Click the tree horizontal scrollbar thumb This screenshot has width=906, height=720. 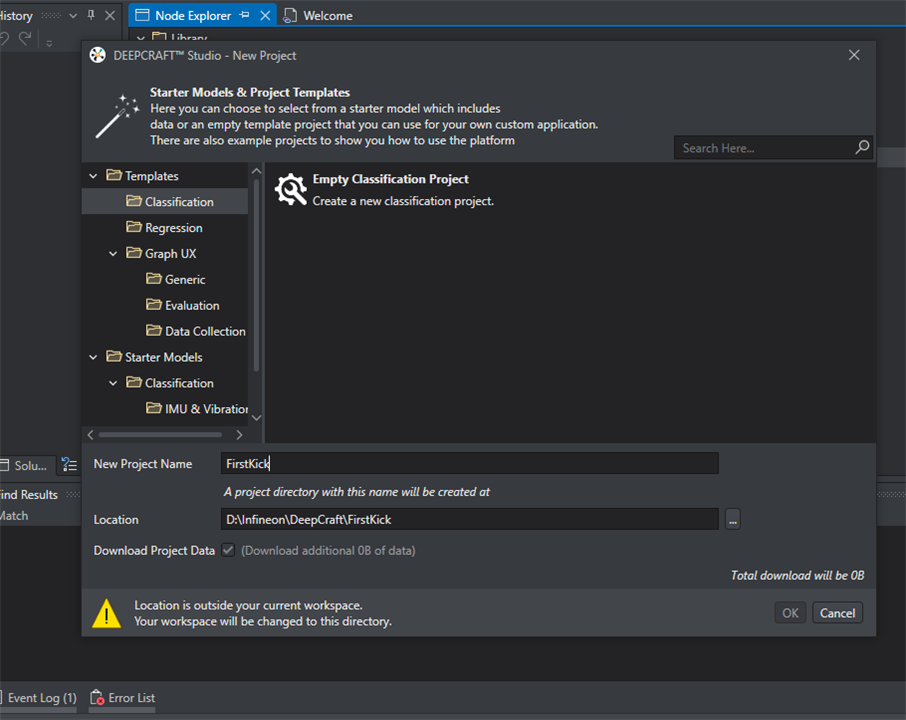click(x=160, y=435)
